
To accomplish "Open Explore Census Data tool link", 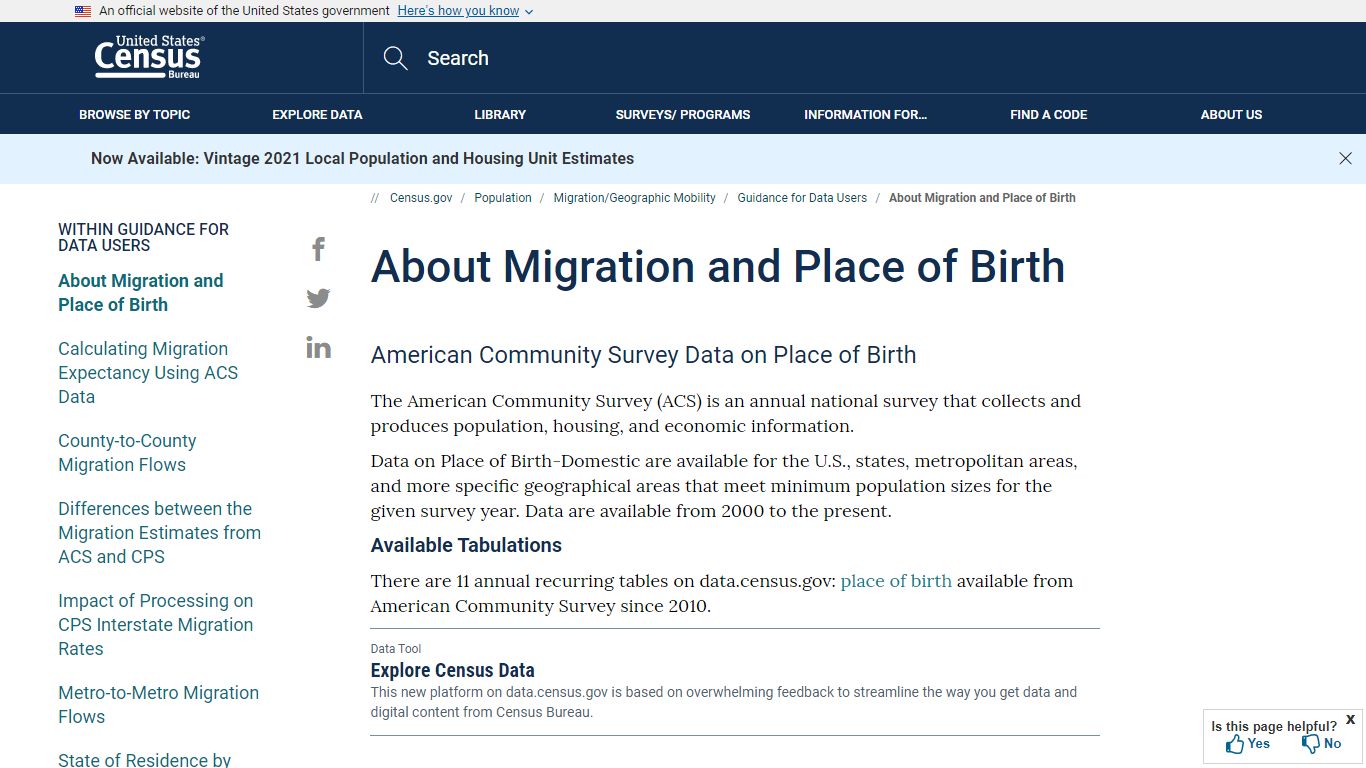I will (453, 670).
